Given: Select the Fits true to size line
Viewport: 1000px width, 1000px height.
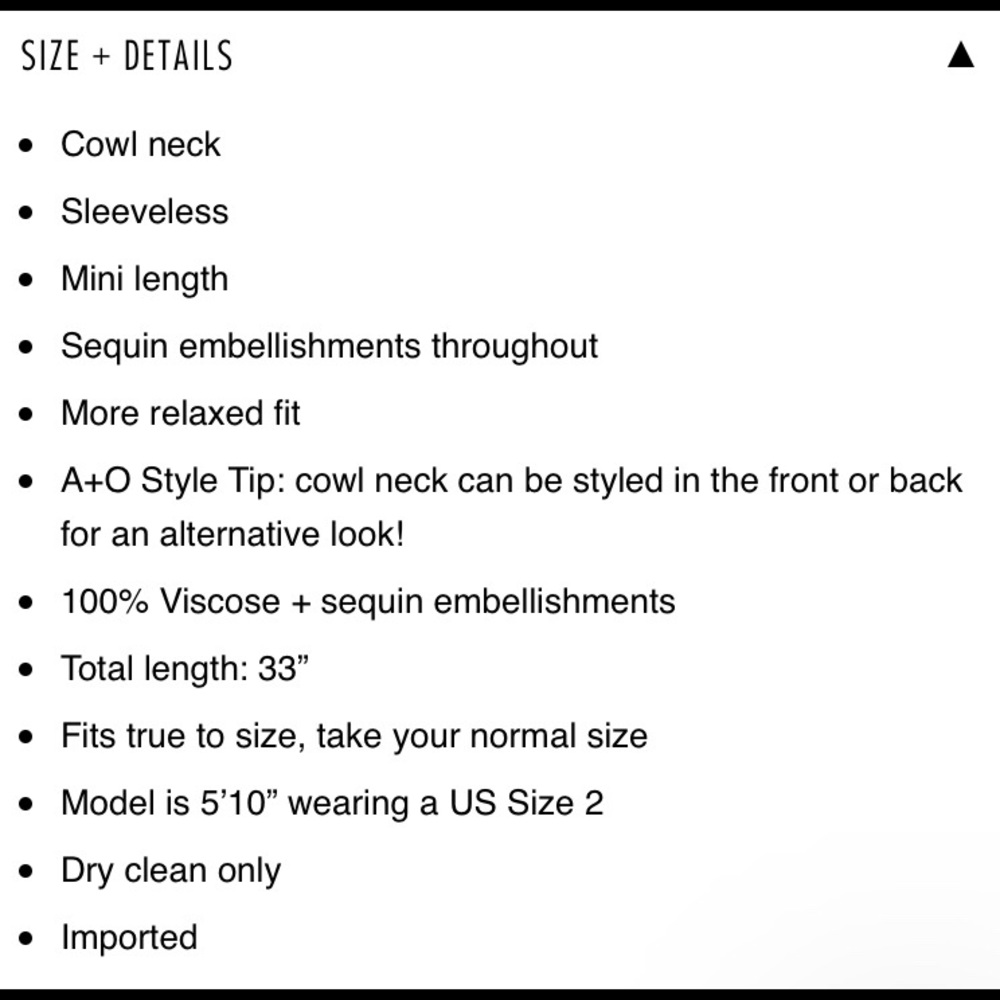Looking at the screenshot, I should pos(355,736).
